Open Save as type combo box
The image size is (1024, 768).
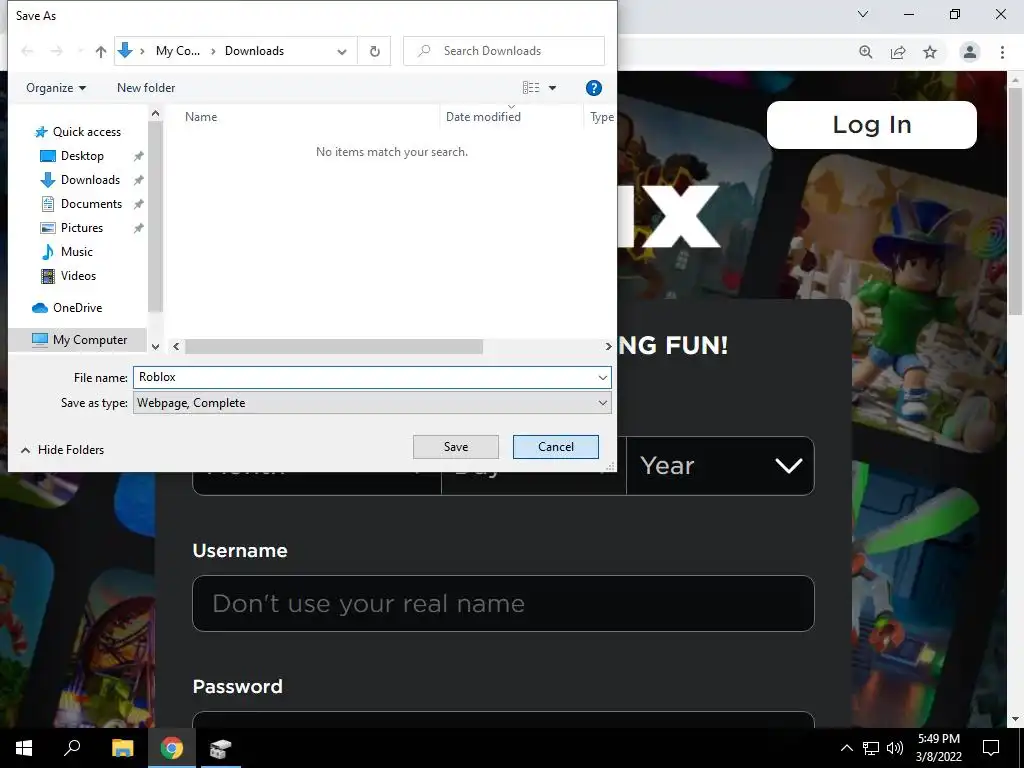click(372, 403)
